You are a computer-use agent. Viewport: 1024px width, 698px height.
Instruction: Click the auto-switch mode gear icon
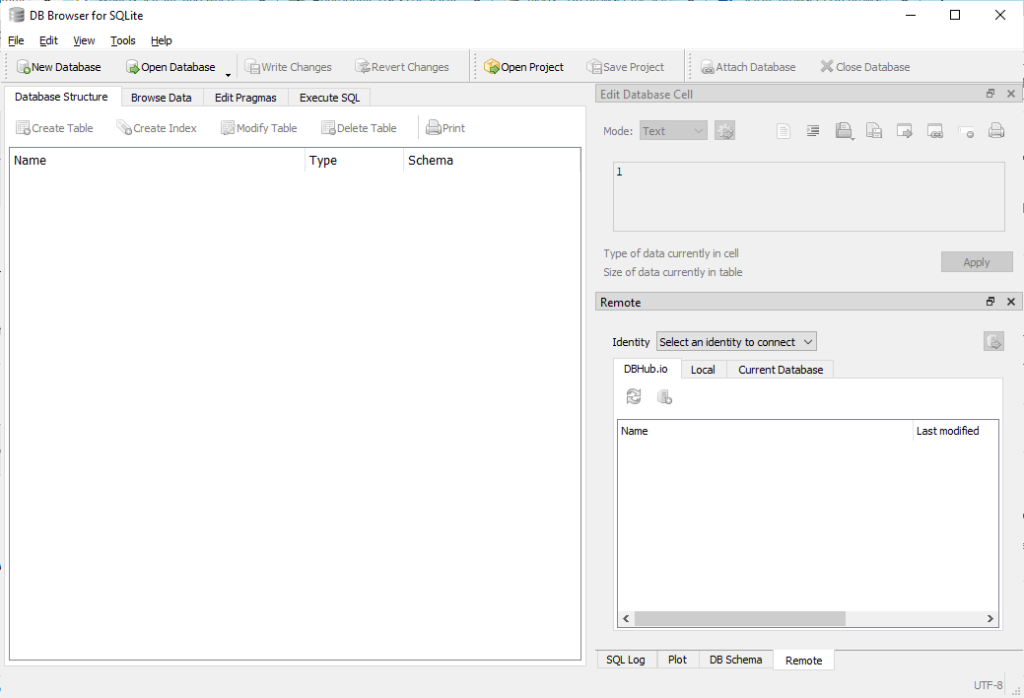pos(724,131)
